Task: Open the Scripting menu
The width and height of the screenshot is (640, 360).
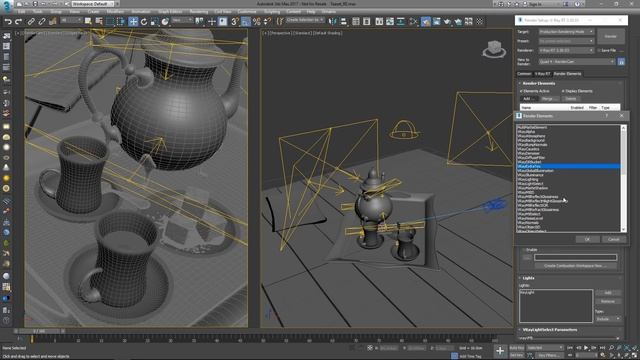Action: pos(272,11)
